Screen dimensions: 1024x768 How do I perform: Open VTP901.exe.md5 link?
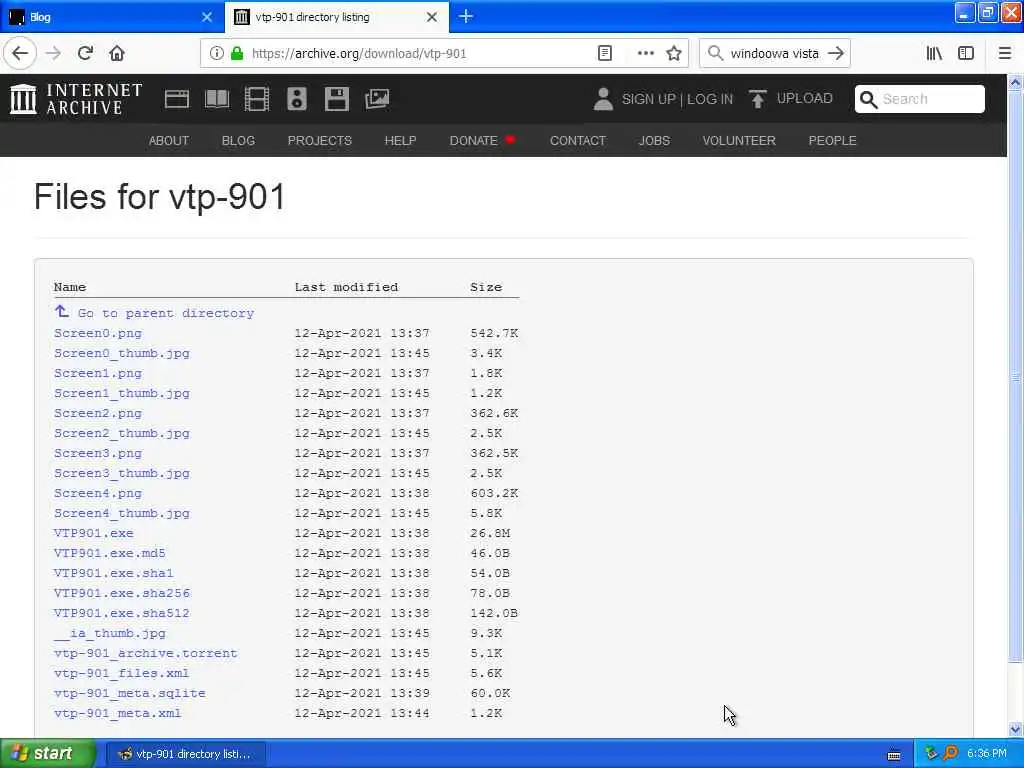(x=110, y=553)
